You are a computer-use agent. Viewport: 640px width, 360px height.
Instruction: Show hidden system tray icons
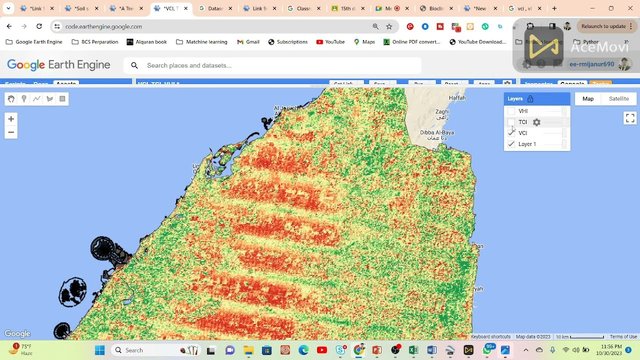coord(526,350)
